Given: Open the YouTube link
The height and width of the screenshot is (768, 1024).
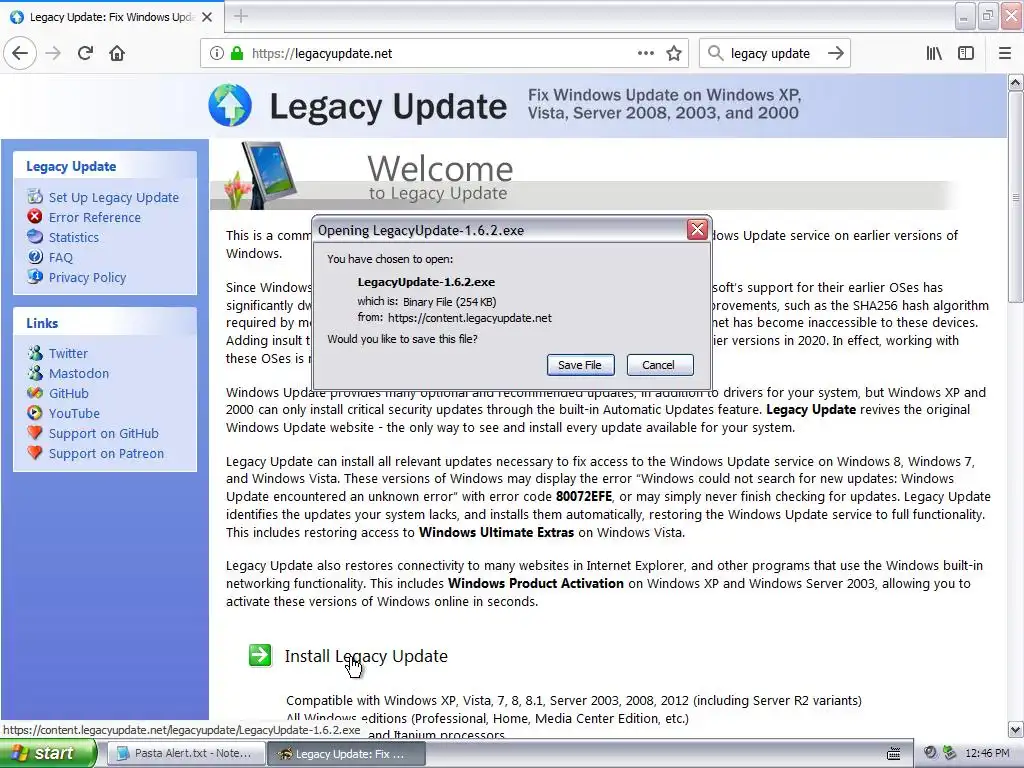Looking at the screenshot, I should pyautogui.click(x=74, y=413).
